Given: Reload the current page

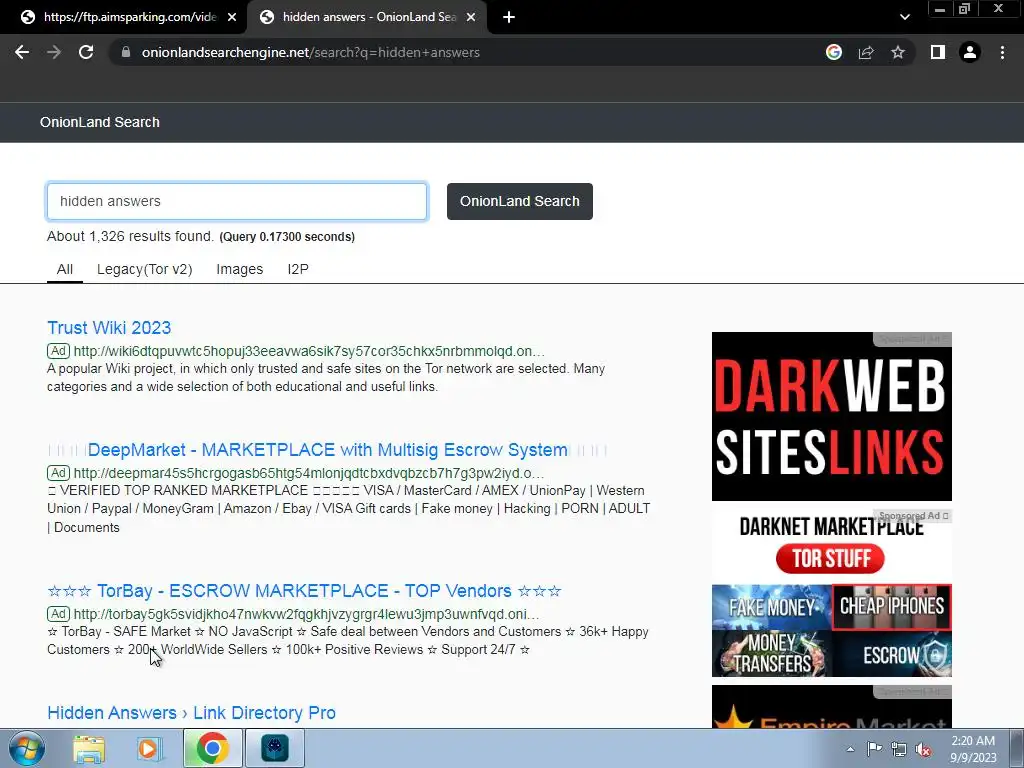Looking at the screenshot, I should pyautogui.click(x=86, y=52).
